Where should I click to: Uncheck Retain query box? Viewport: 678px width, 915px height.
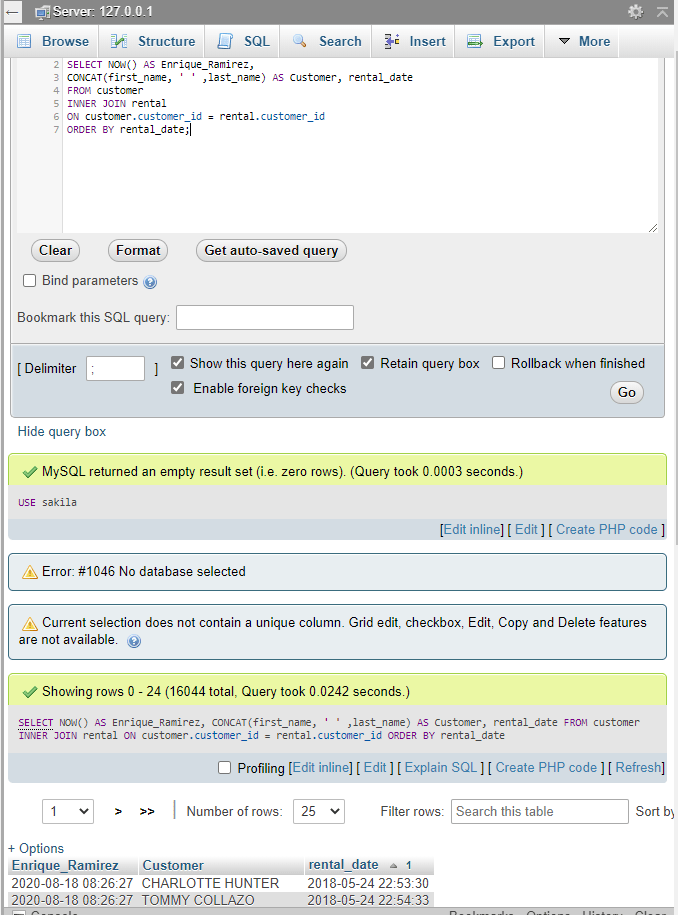367,363
